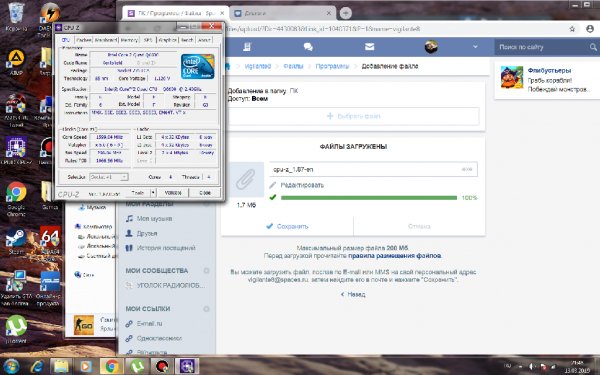Click the Intel Core logo in CPU-Z
This screenshot has height=375, width=600.
click(x=197, y=66)
